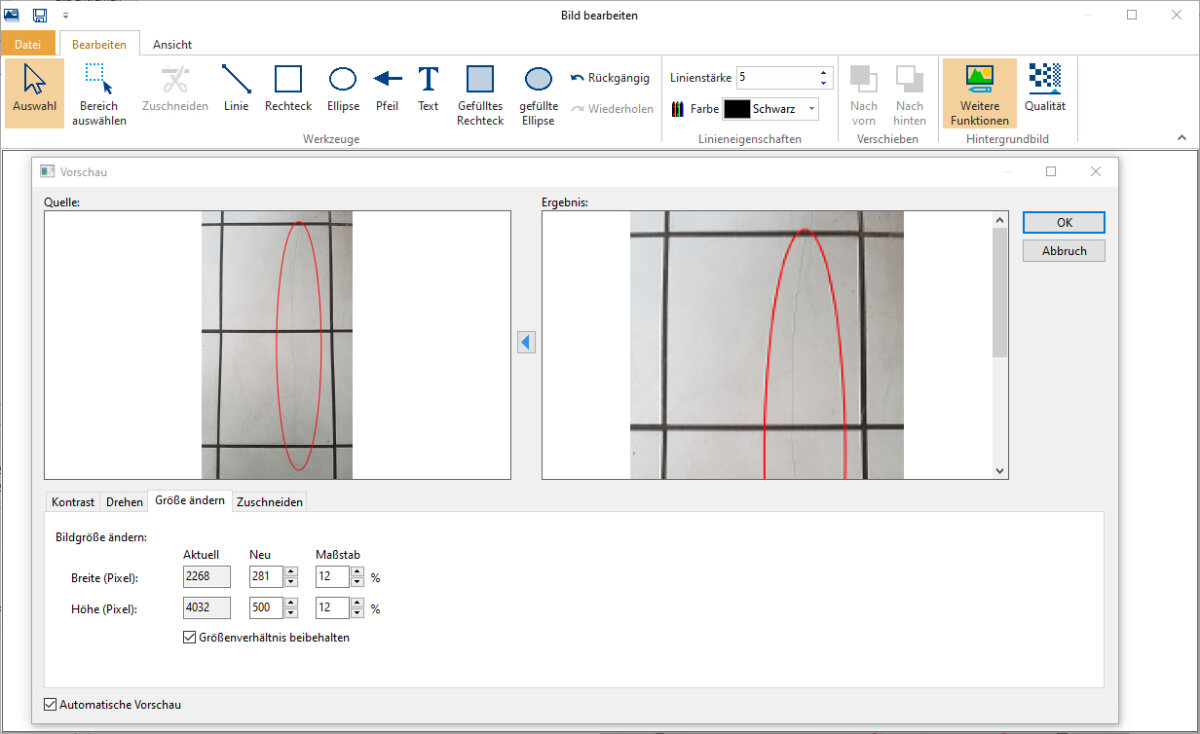Cancel via the Abbruch button
This screenshot has height=734, width=1200.
pos(1064,251)
